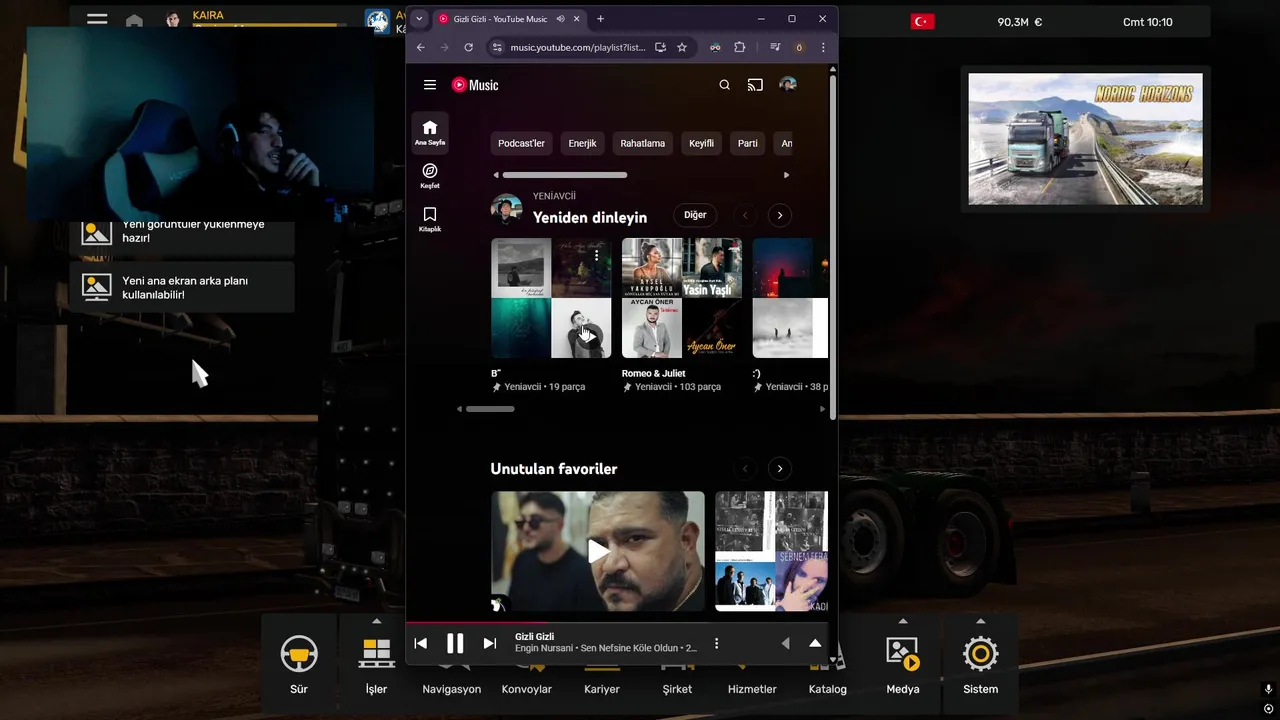
Task: Select the Podcast'ler chip
Action: (521, 143)
